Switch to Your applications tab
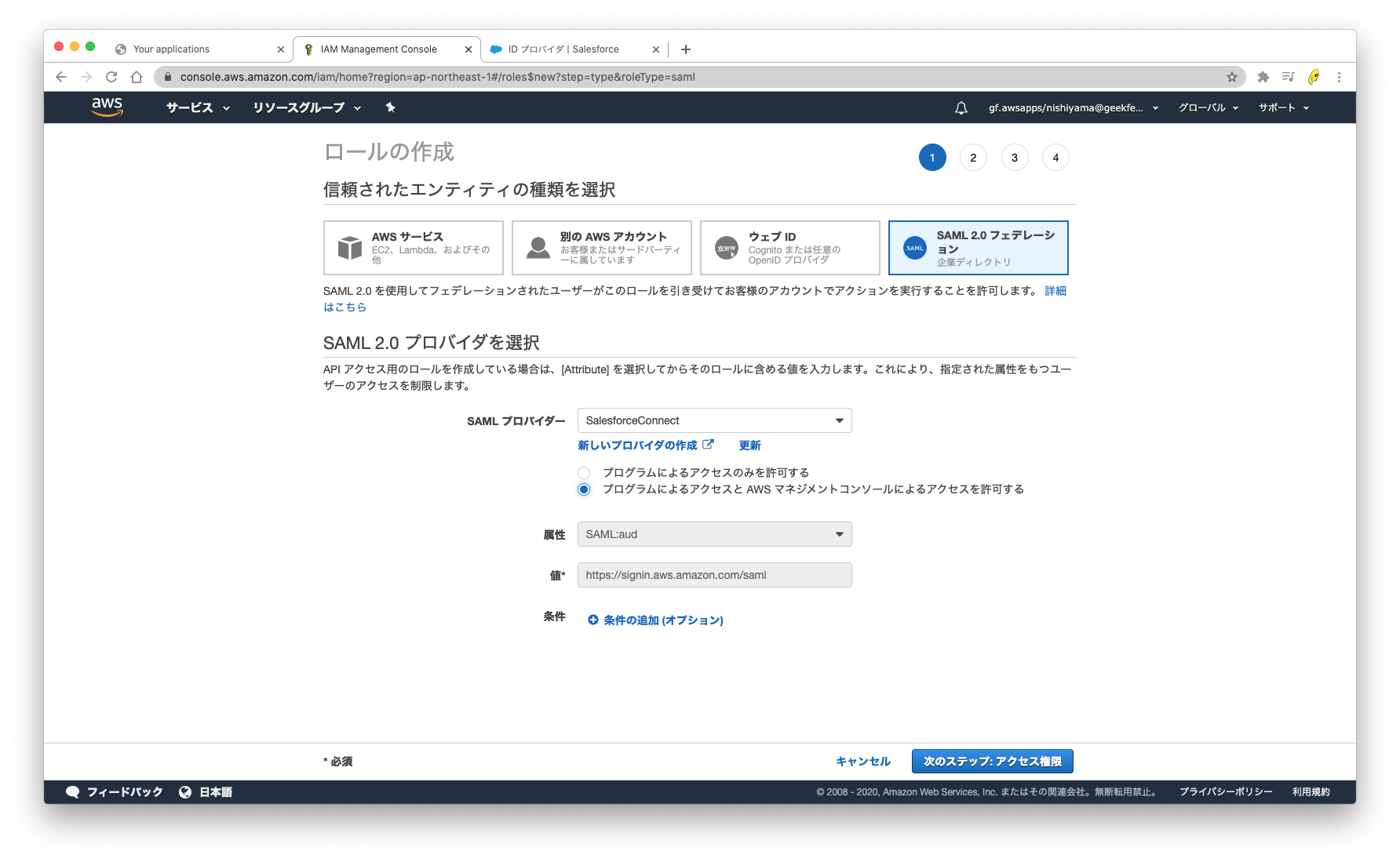The width and height of the screenshot is (1400, 862). 199,49
